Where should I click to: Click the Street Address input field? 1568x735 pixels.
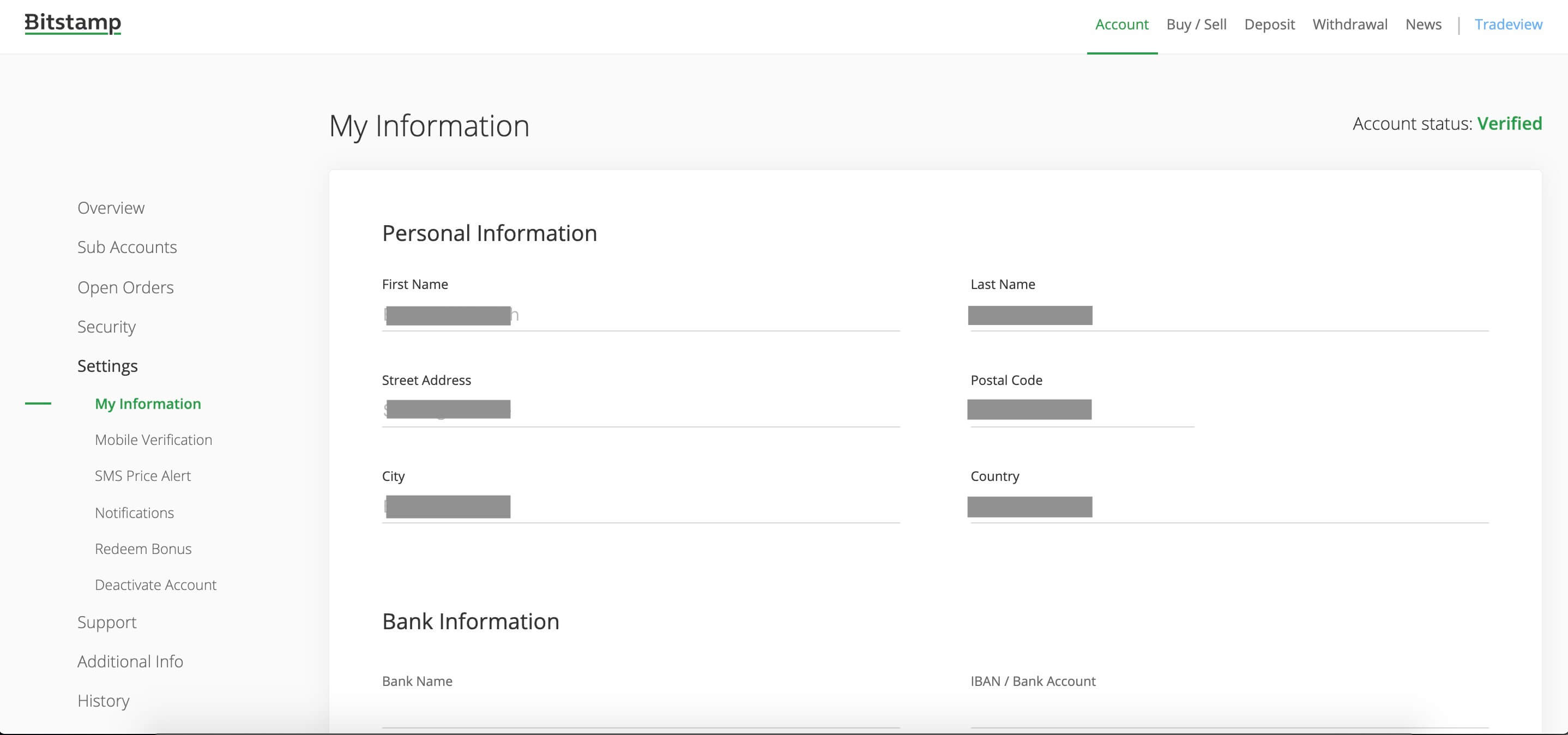(640, 409)
